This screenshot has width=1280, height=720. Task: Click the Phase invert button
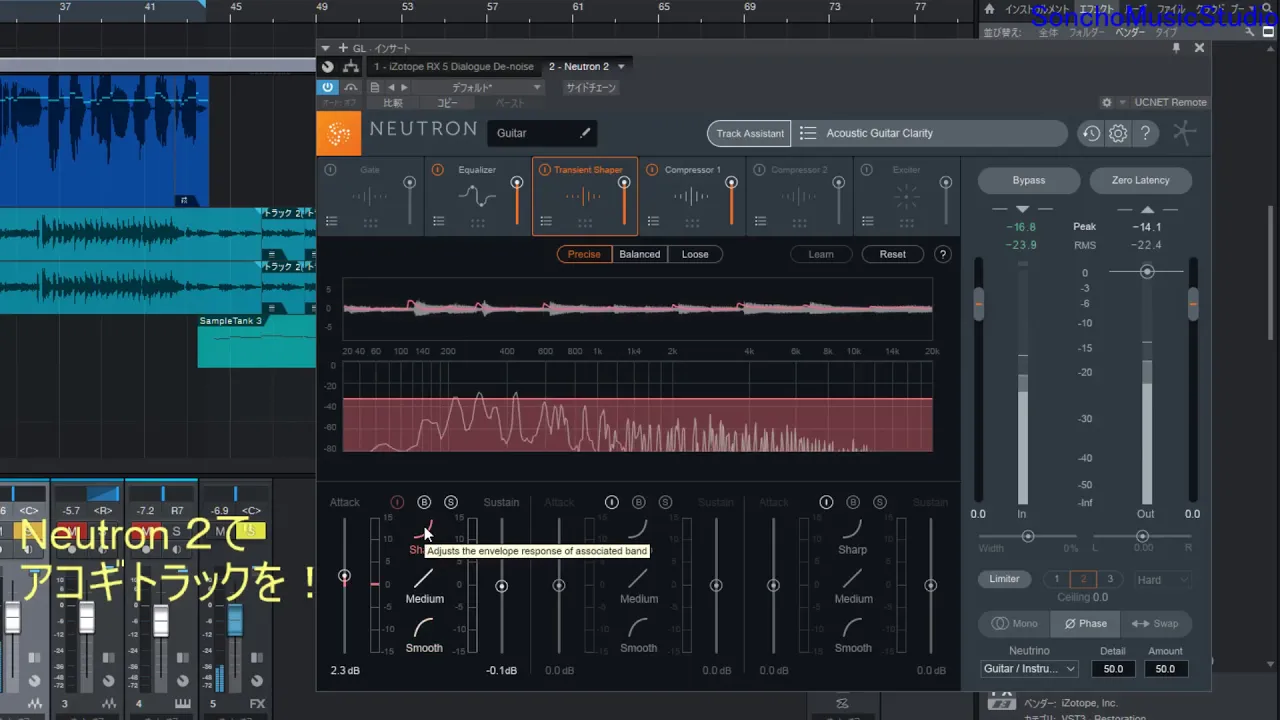pyautogui.click(x=1086, y=623)
